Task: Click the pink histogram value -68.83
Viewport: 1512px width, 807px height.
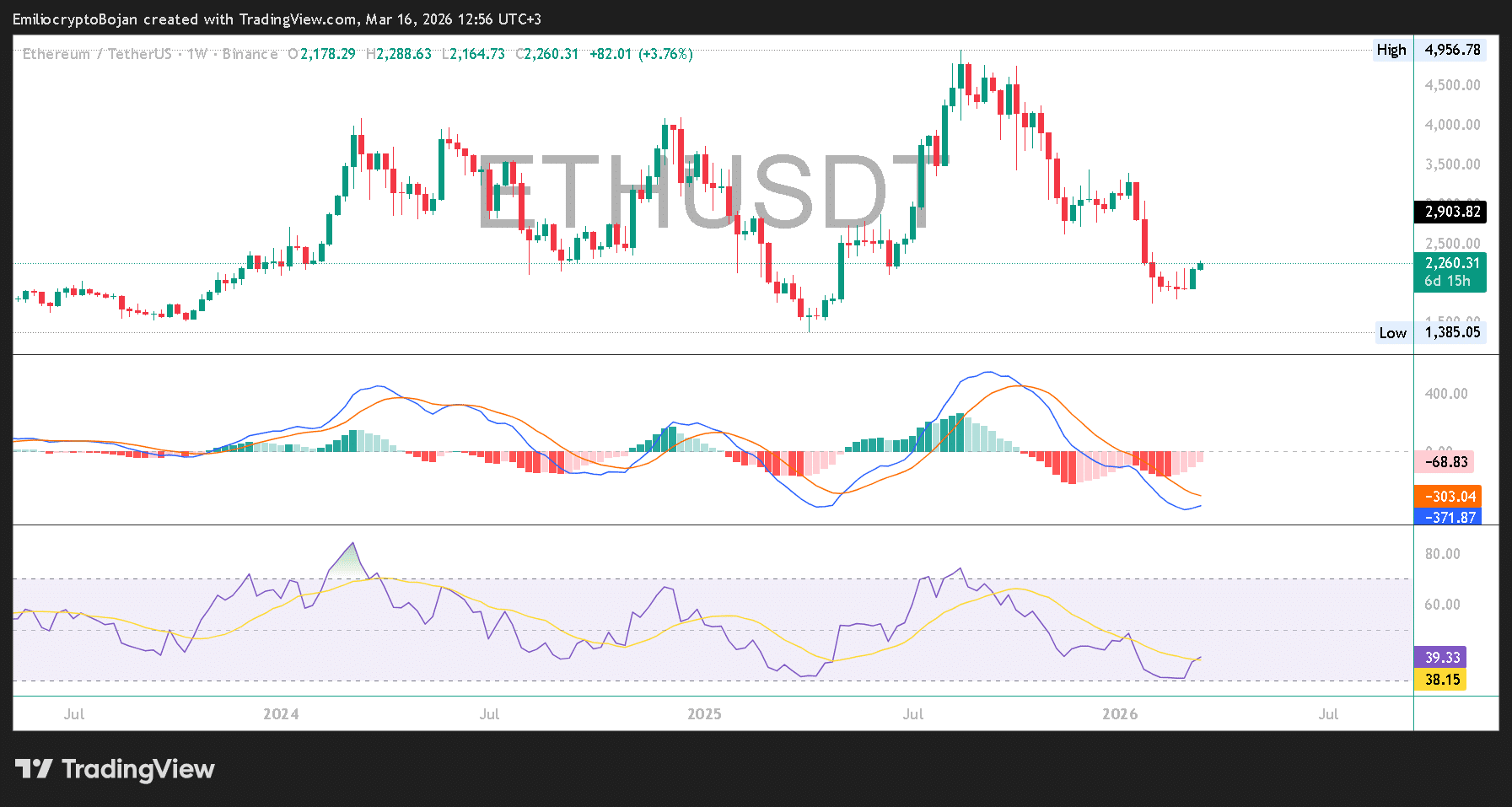Action: tap(1447, 462)
